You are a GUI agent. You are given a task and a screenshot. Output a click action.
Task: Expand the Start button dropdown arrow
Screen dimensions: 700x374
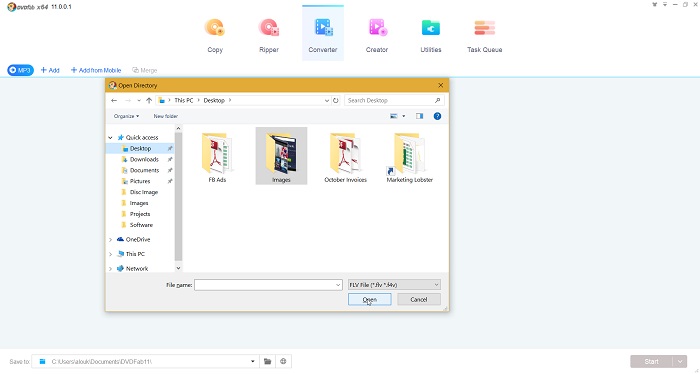click(x=680, y=362)
